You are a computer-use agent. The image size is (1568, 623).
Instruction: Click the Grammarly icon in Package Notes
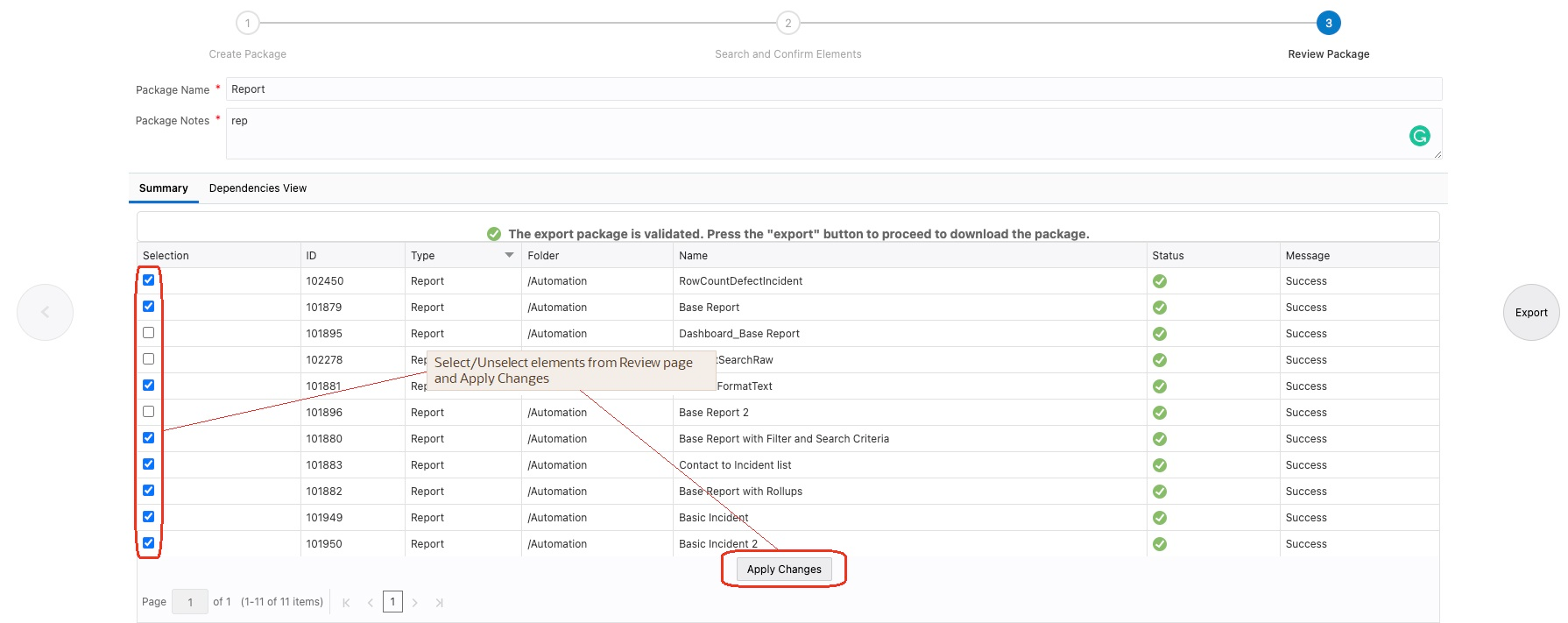1419,136
